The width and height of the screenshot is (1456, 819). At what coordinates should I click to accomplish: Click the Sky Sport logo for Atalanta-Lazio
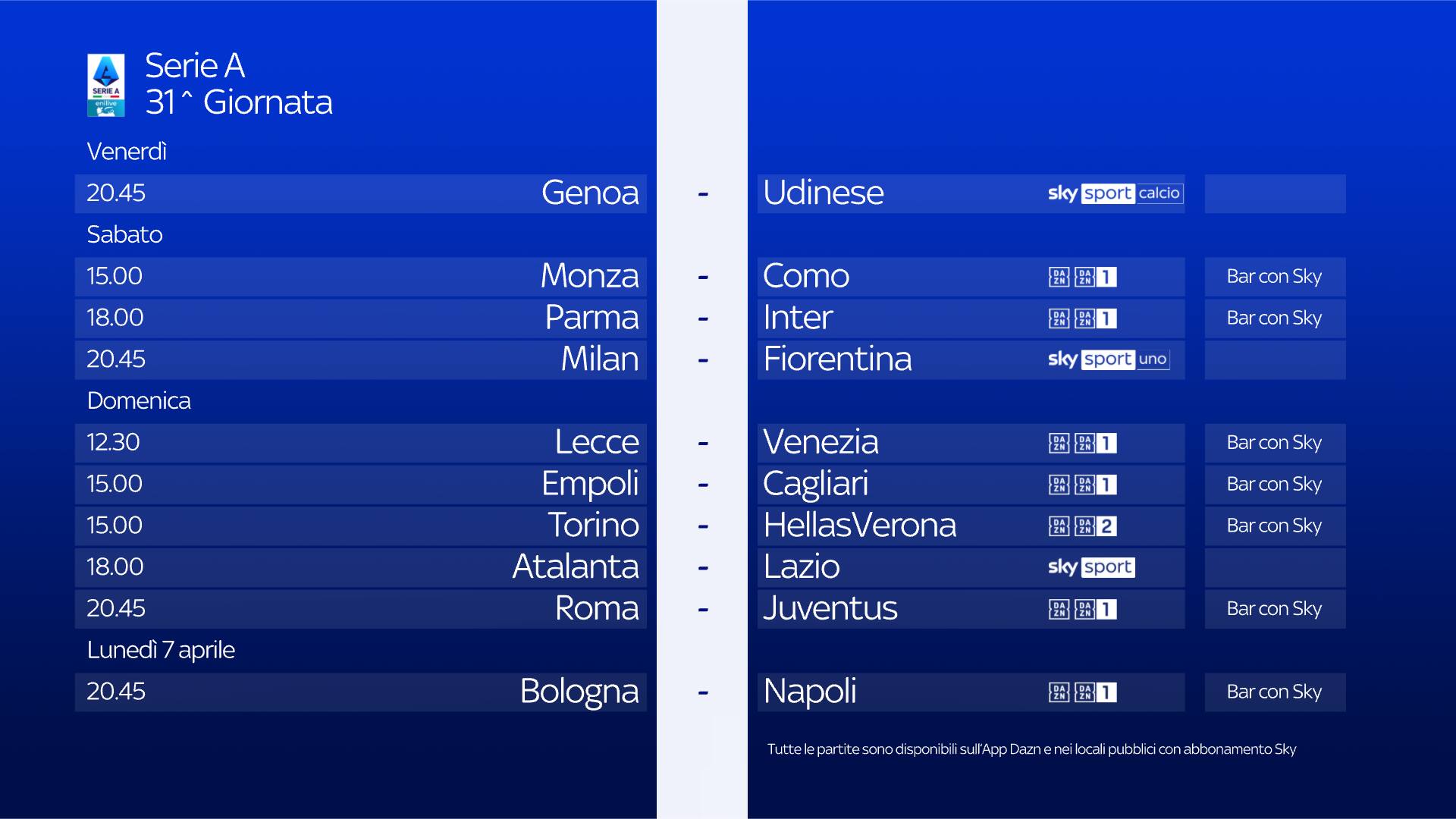tap(1091, 567)
